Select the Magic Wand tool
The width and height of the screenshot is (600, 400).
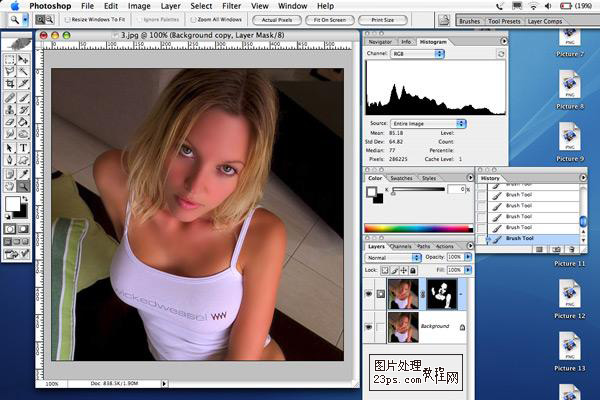pyautogui.click(x=23, y=71)
